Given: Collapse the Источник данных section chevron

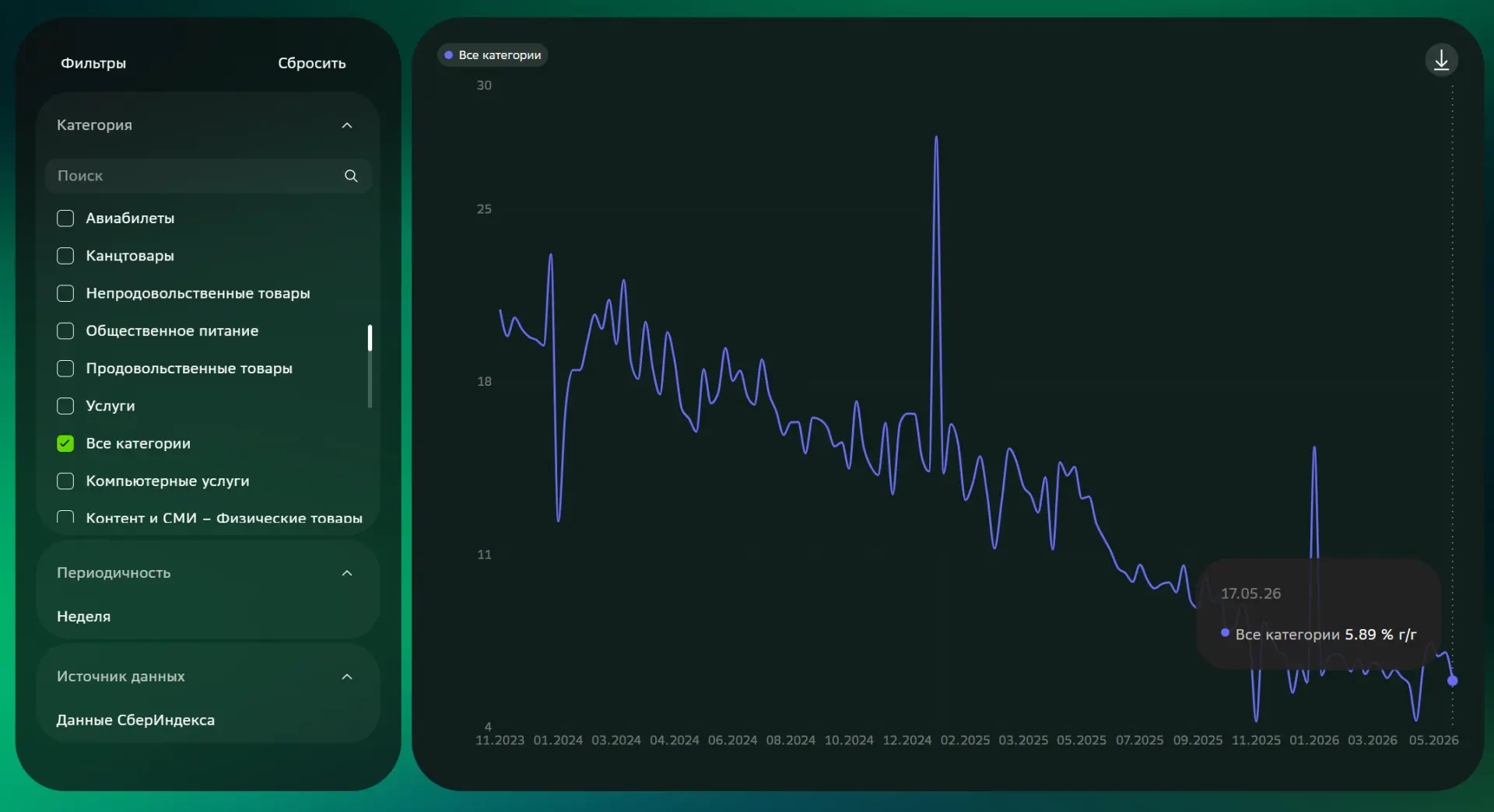Looking at the screenshot, I should click(347, 677).
